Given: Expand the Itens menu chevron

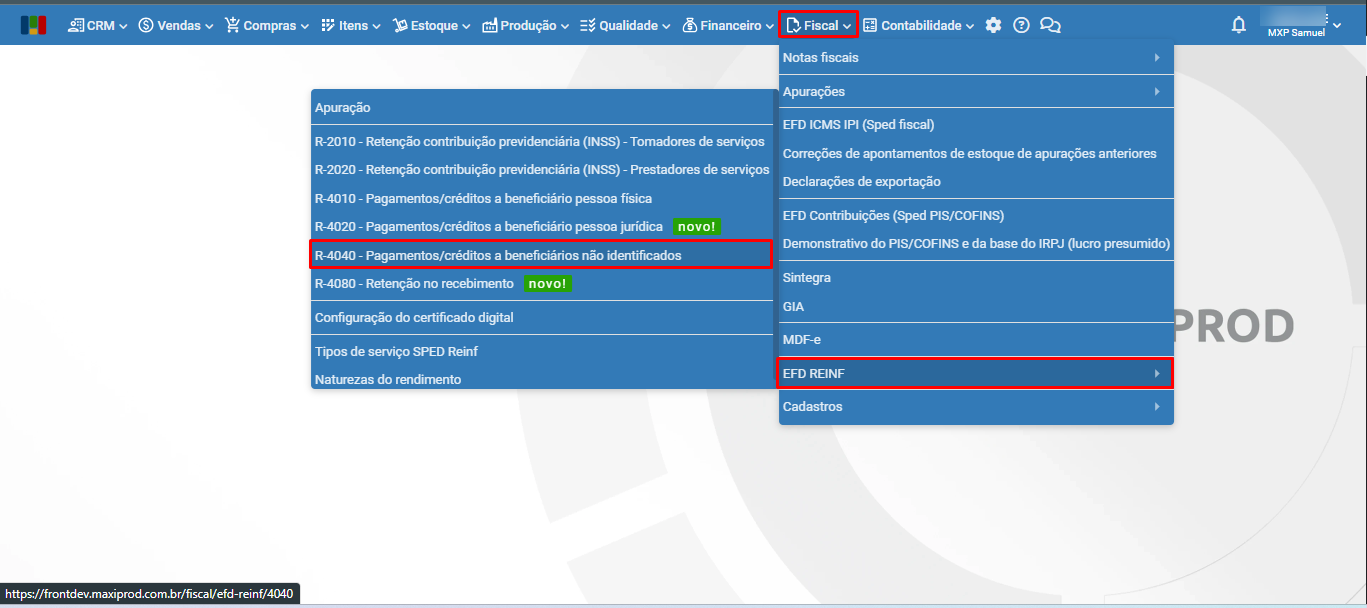Looking at the screenshot, I should coord(377,26).
